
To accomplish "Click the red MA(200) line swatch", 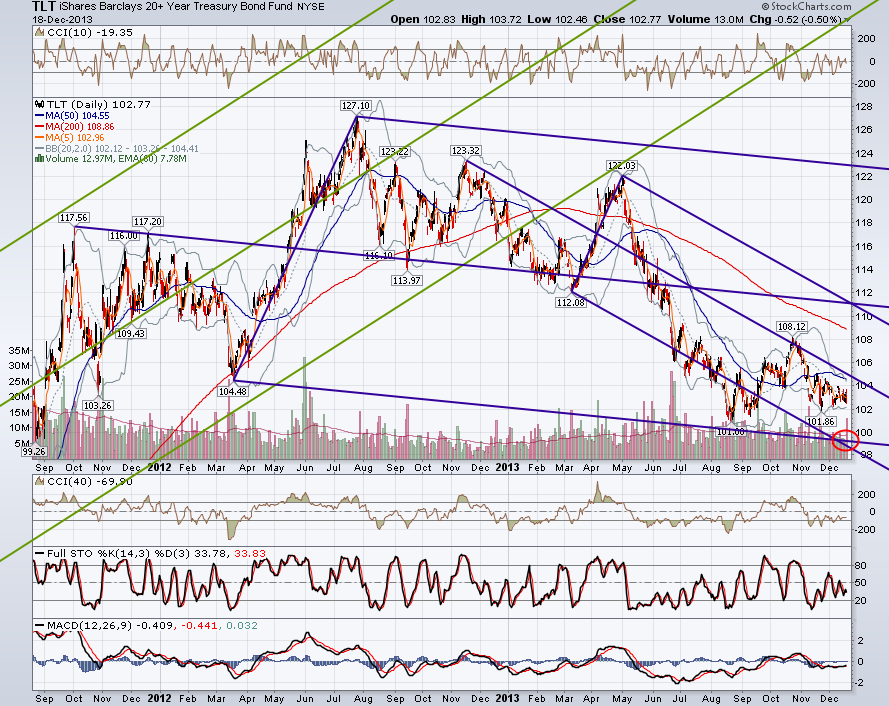I will [40, 126].
